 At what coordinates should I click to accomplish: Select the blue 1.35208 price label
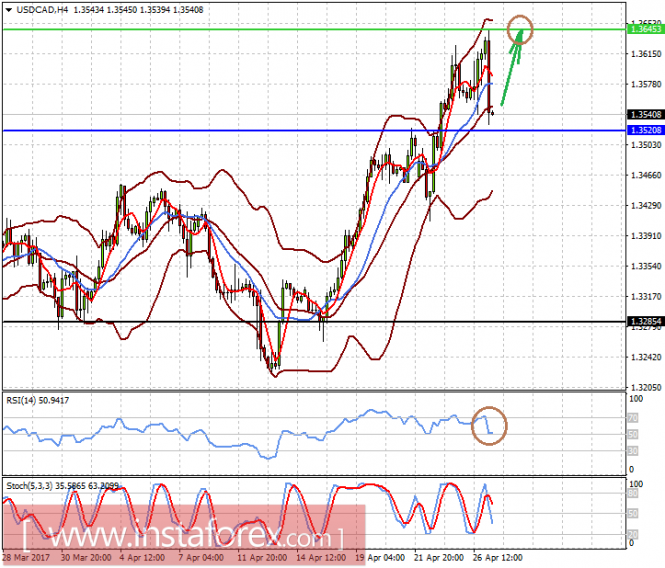point(645,130)
